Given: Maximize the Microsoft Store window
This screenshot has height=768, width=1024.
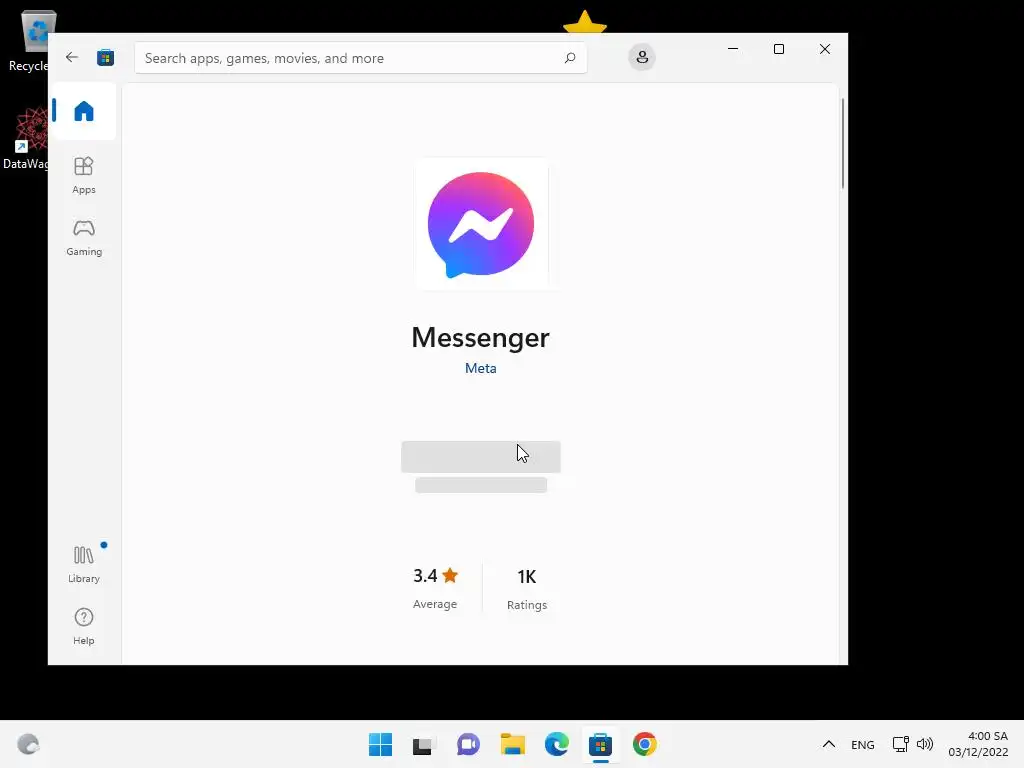Looking at the screenshot, I should click(778, 49).
